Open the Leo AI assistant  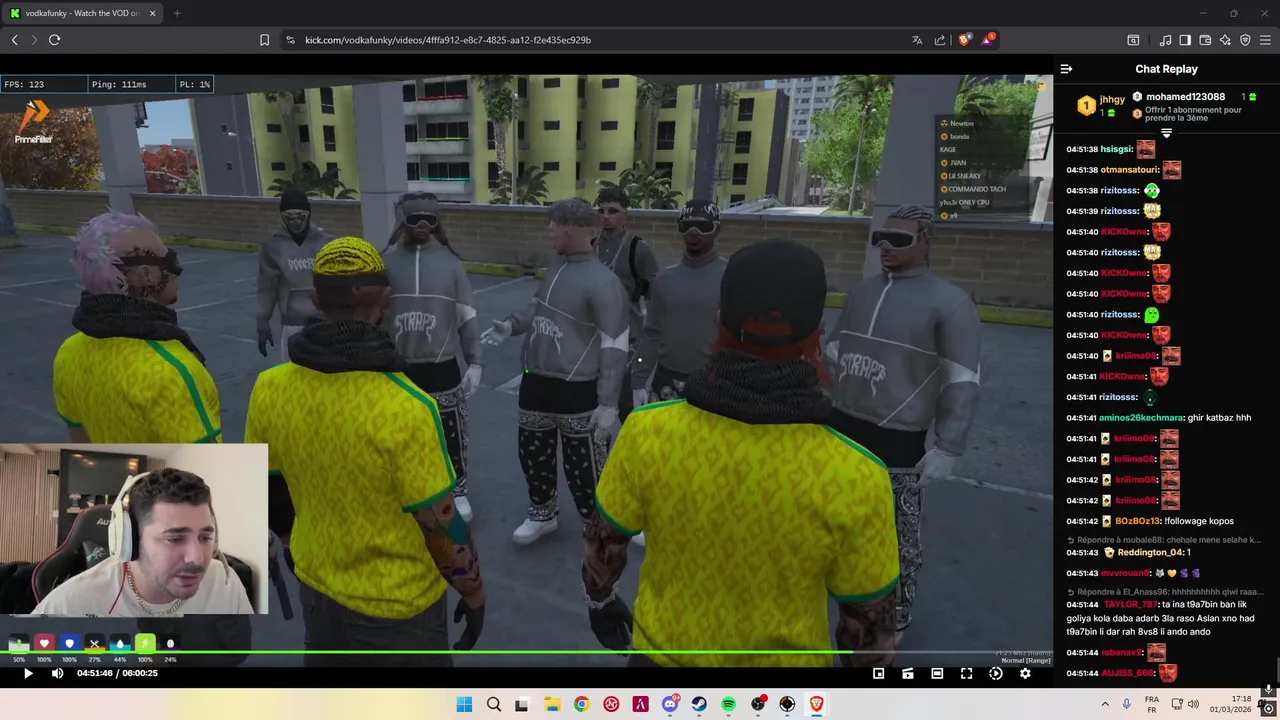click(1225, 40)
